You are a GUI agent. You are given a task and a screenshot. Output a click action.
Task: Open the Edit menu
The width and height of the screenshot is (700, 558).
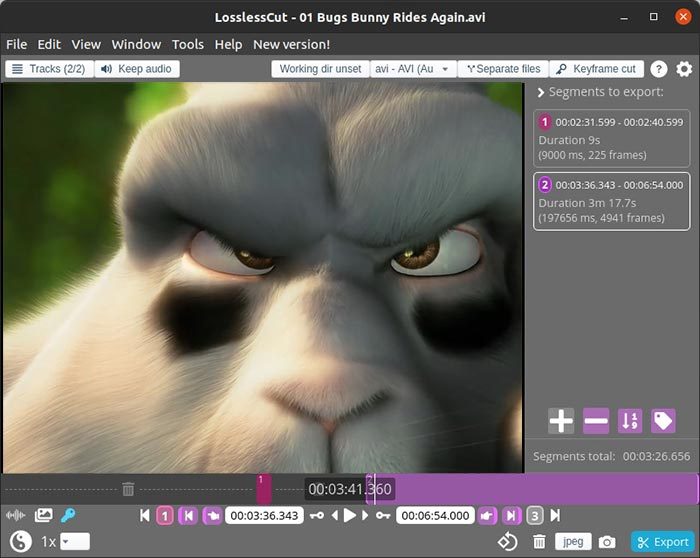click(x=49, y=44)
